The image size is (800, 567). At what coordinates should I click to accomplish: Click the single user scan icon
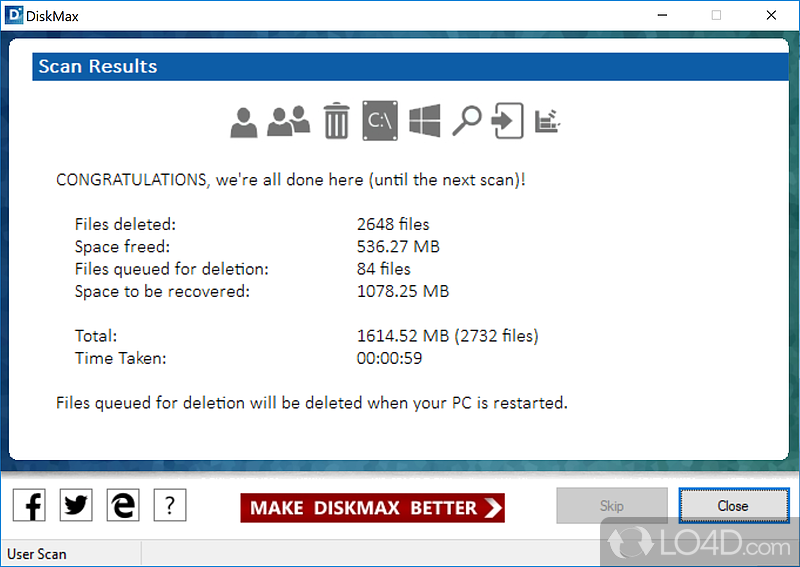(243, 122)
